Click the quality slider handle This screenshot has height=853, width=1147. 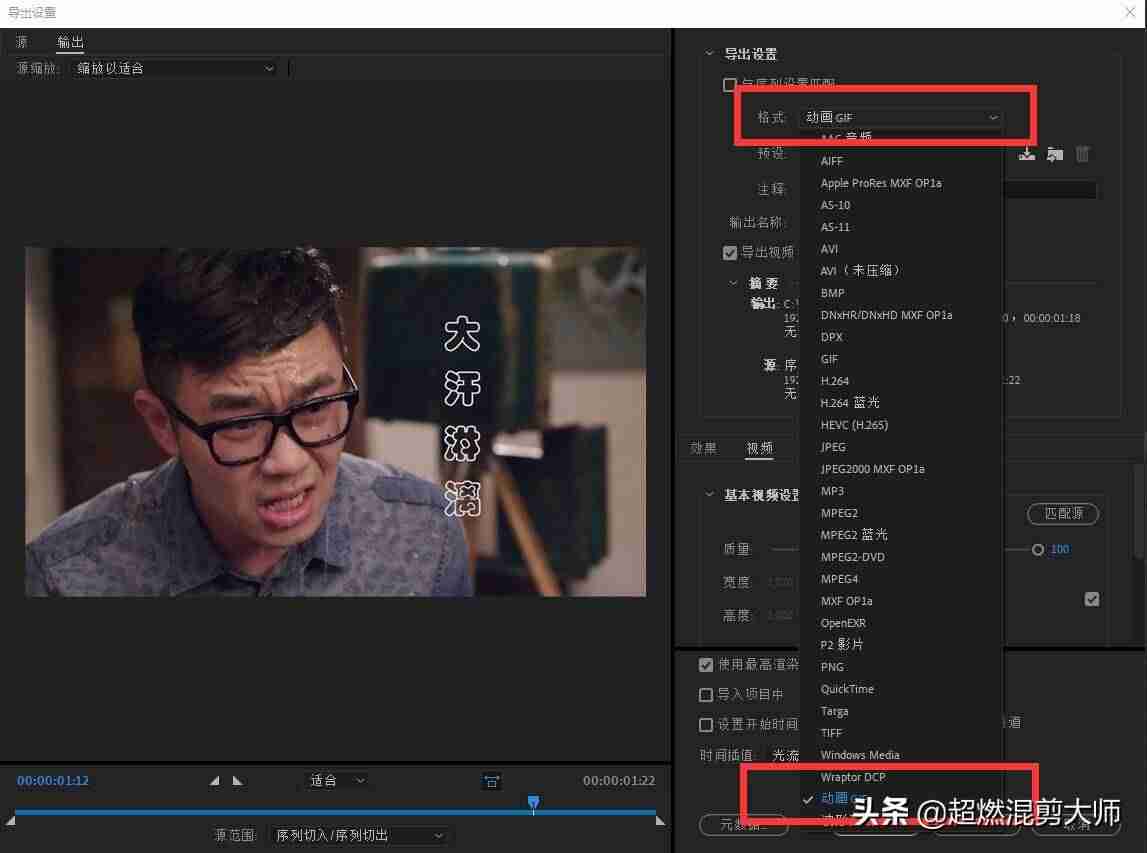[x=1037, y=549]
